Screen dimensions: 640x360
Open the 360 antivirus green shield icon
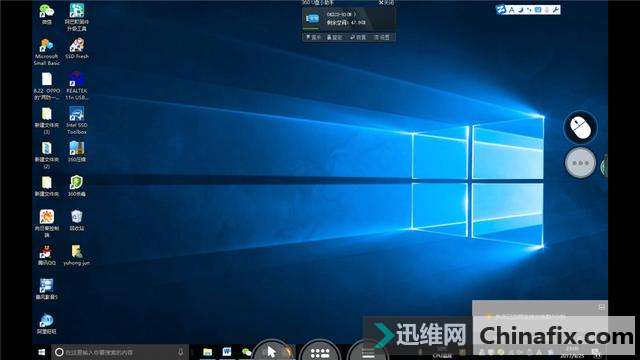tap(77, 186)
